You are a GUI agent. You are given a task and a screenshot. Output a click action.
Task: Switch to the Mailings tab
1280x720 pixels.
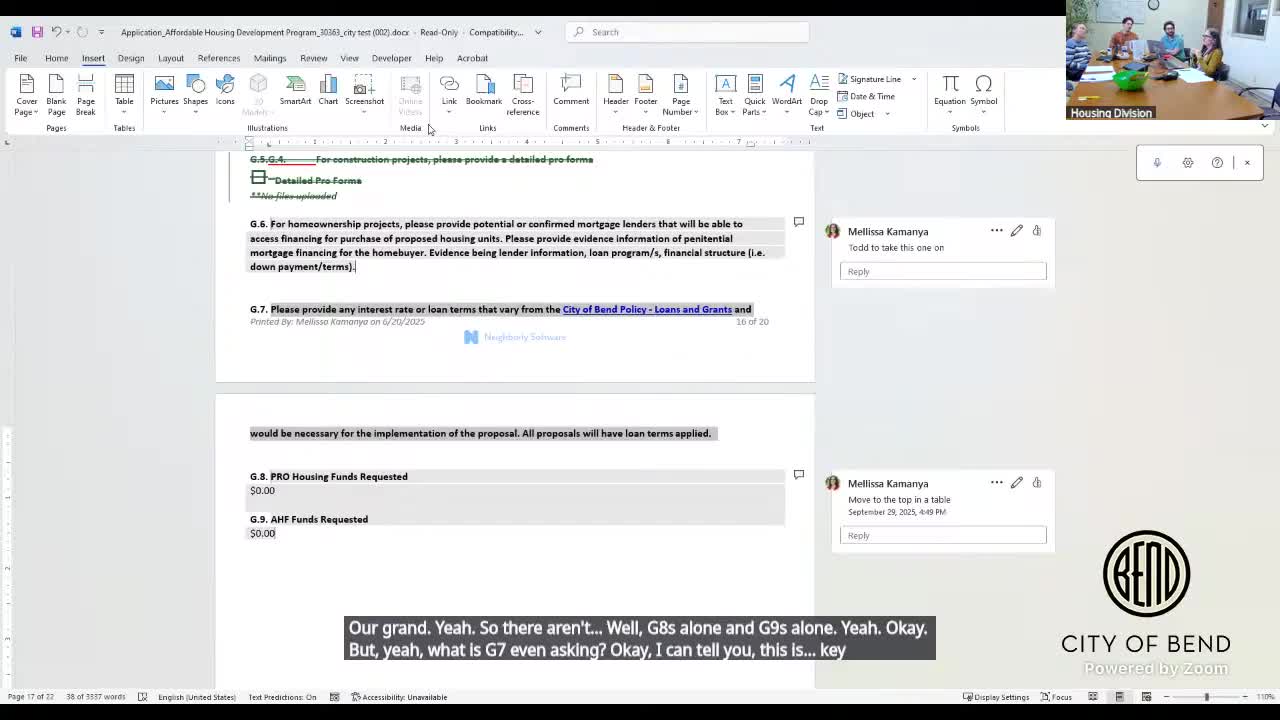(270, 58)
